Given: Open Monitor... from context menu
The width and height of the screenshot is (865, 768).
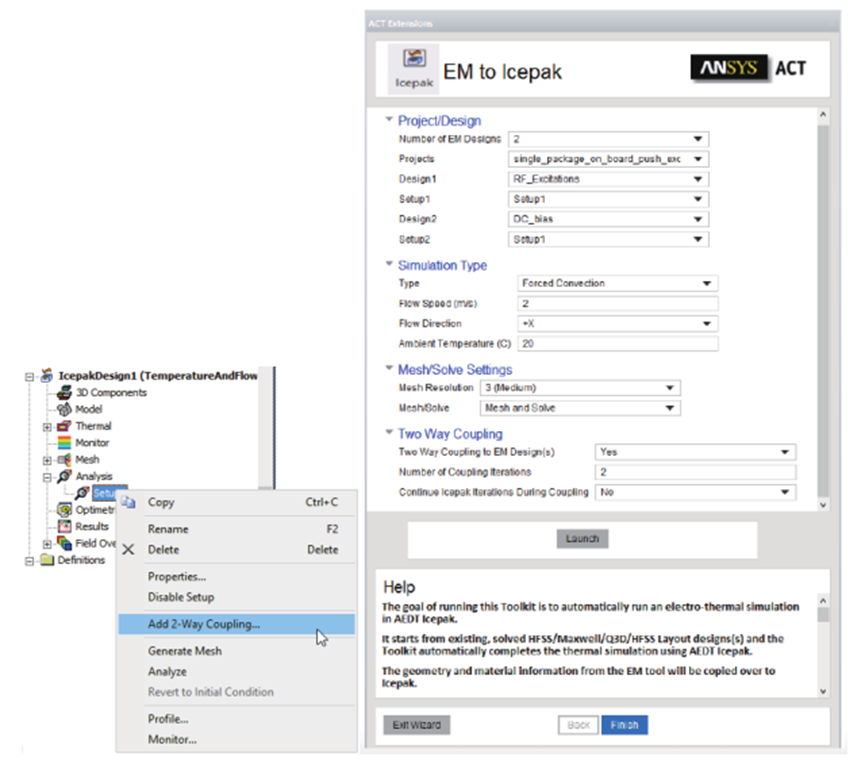Looking at the screenshot, I should tap(237, 739).
